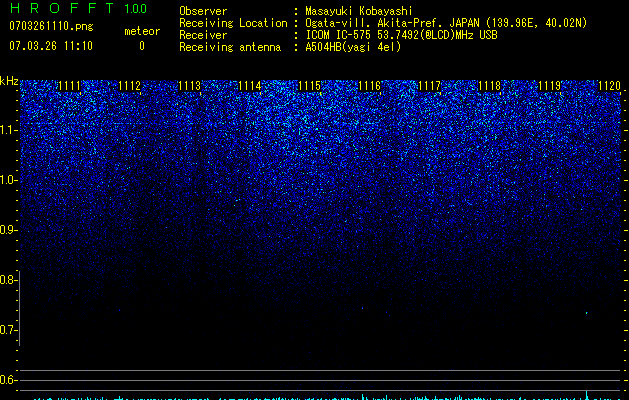The width and height of the screenshot is (629, 400).
Task: Click the A504HB(yagi 4el) antenna value
Action: point(353,47)
